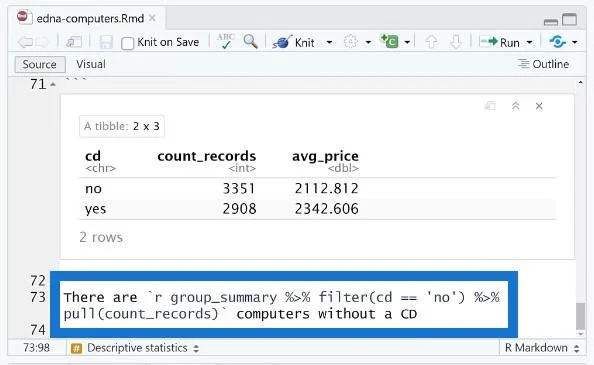This screenshot has width=594, height=365.
Task: Collapse the chunk output with double chevron
Action: coord(516,106)
